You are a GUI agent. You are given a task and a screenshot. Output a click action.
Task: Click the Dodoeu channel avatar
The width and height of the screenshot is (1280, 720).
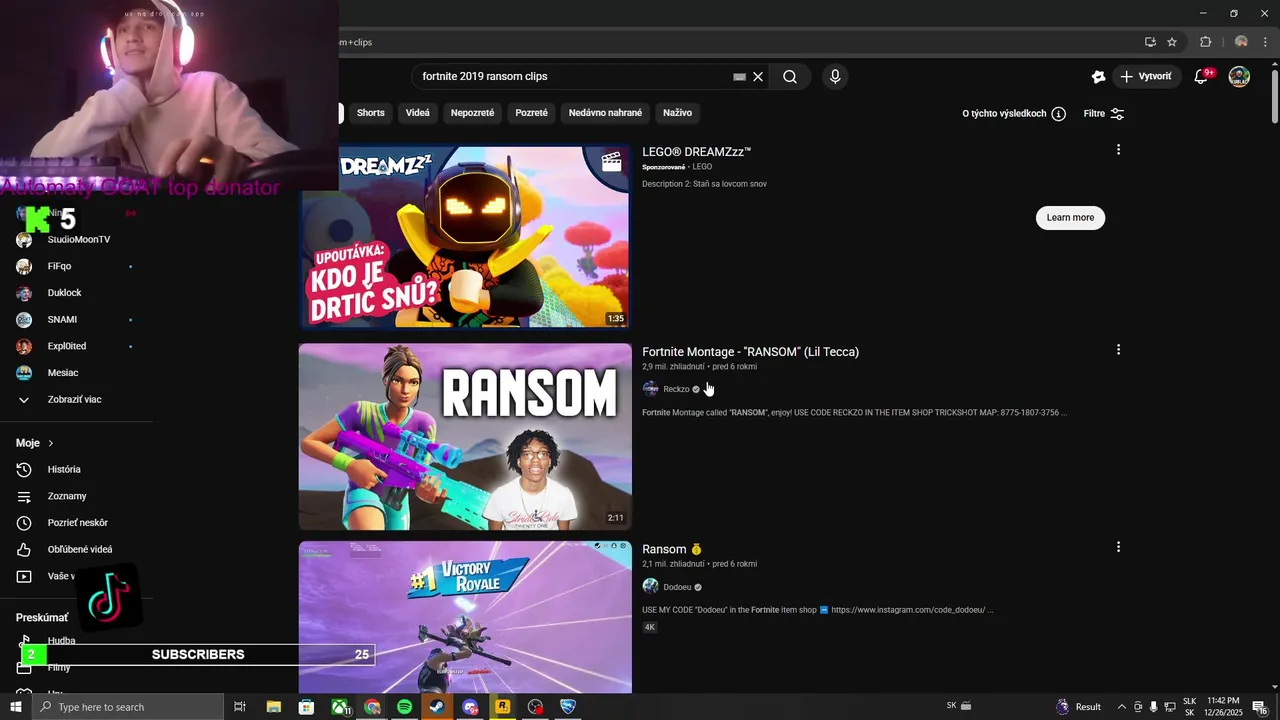tap(650, 587)
